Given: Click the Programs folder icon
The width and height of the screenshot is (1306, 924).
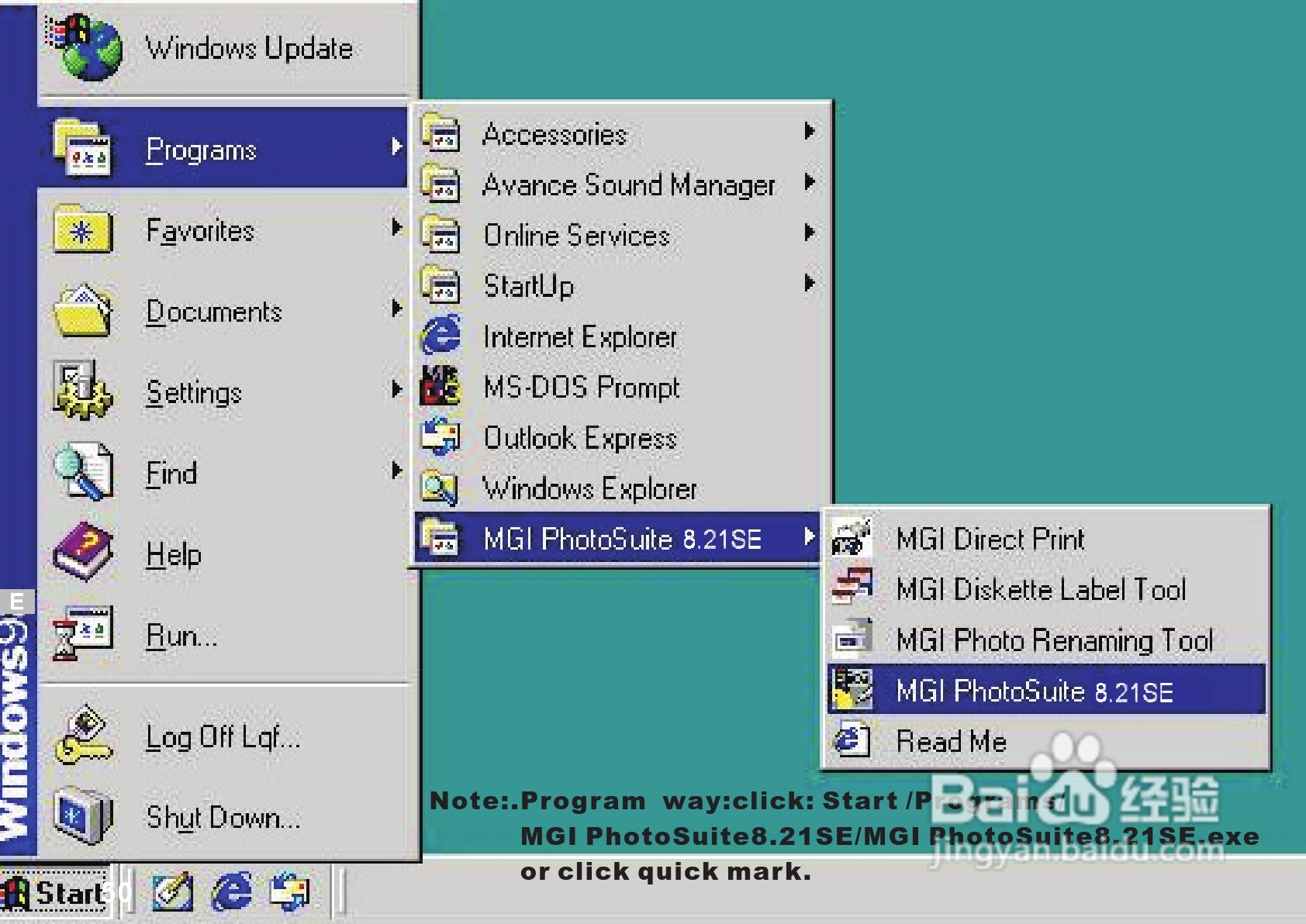Looking at the screenshot, I should [x=82, y=148].
